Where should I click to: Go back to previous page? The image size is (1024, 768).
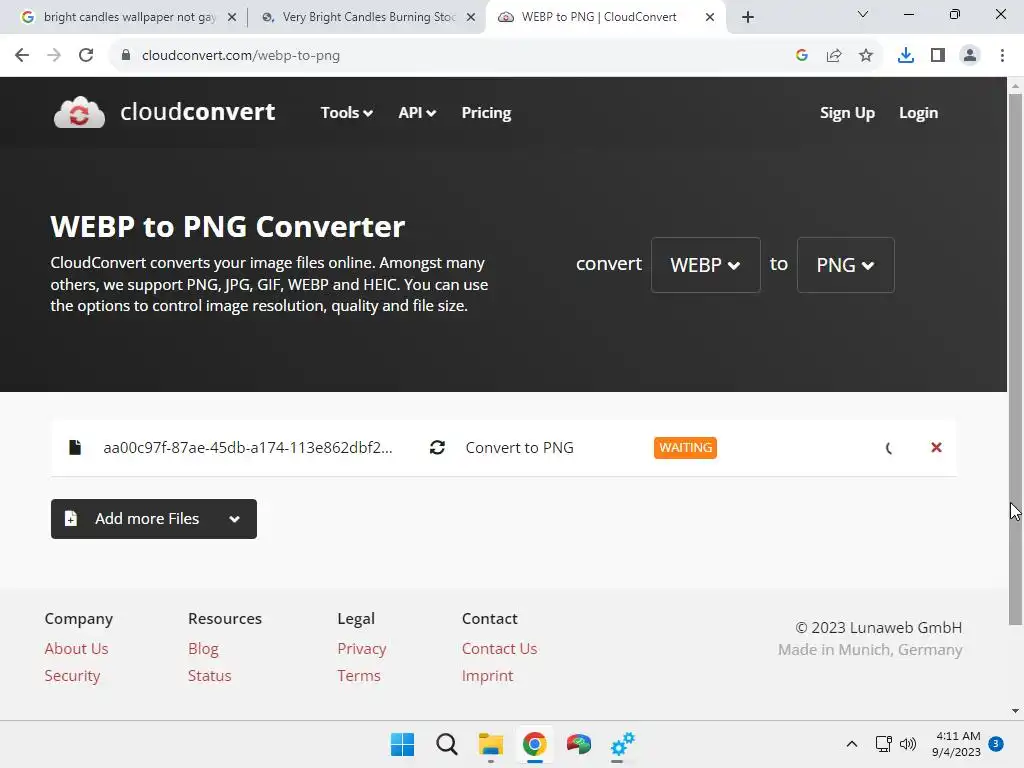point(22,56)
